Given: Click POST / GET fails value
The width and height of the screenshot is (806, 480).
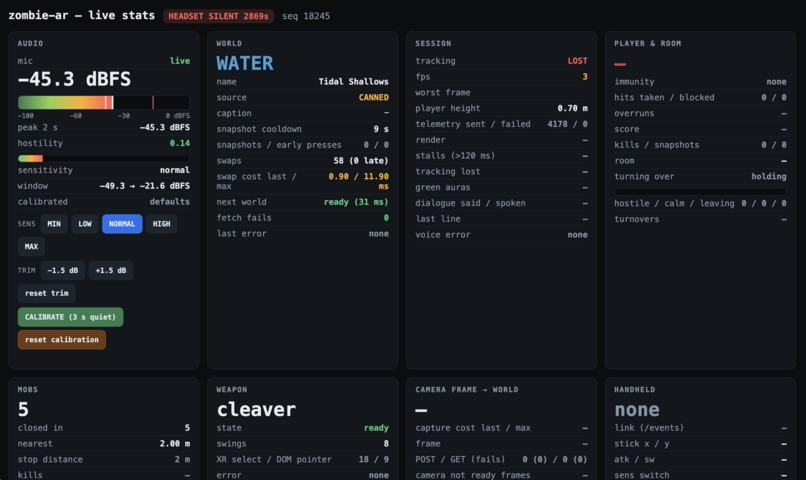Looking at the screenshot, I should tap(555, 459).
